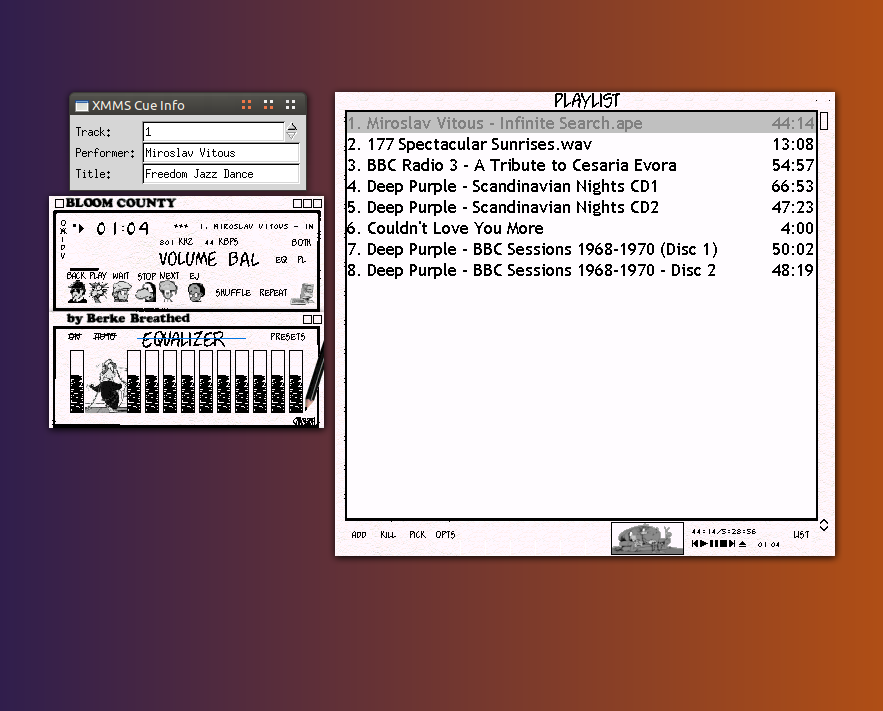Increase the Track number with the up stepper
Viewport: 883px width, 711px height.
292,127
